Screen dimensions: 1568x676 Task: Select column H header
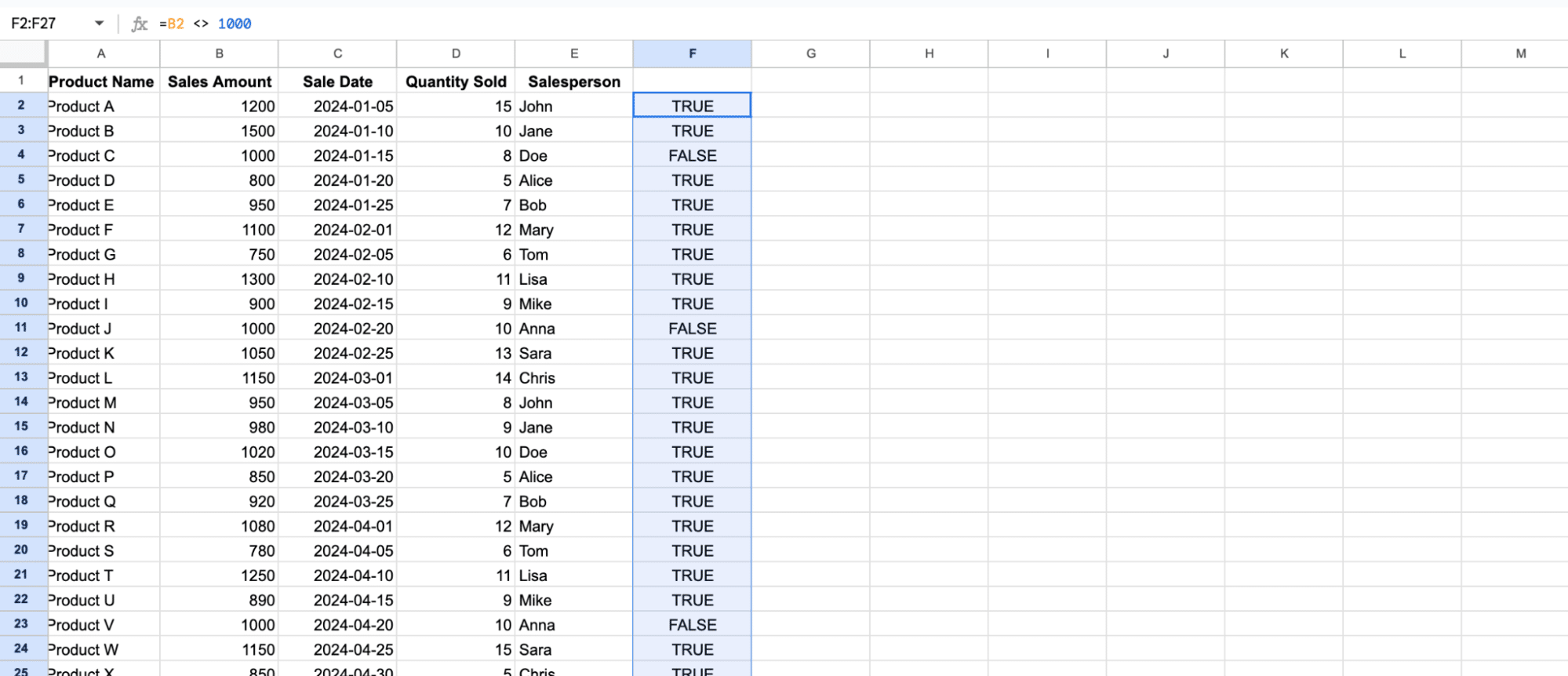coord(929,53)
